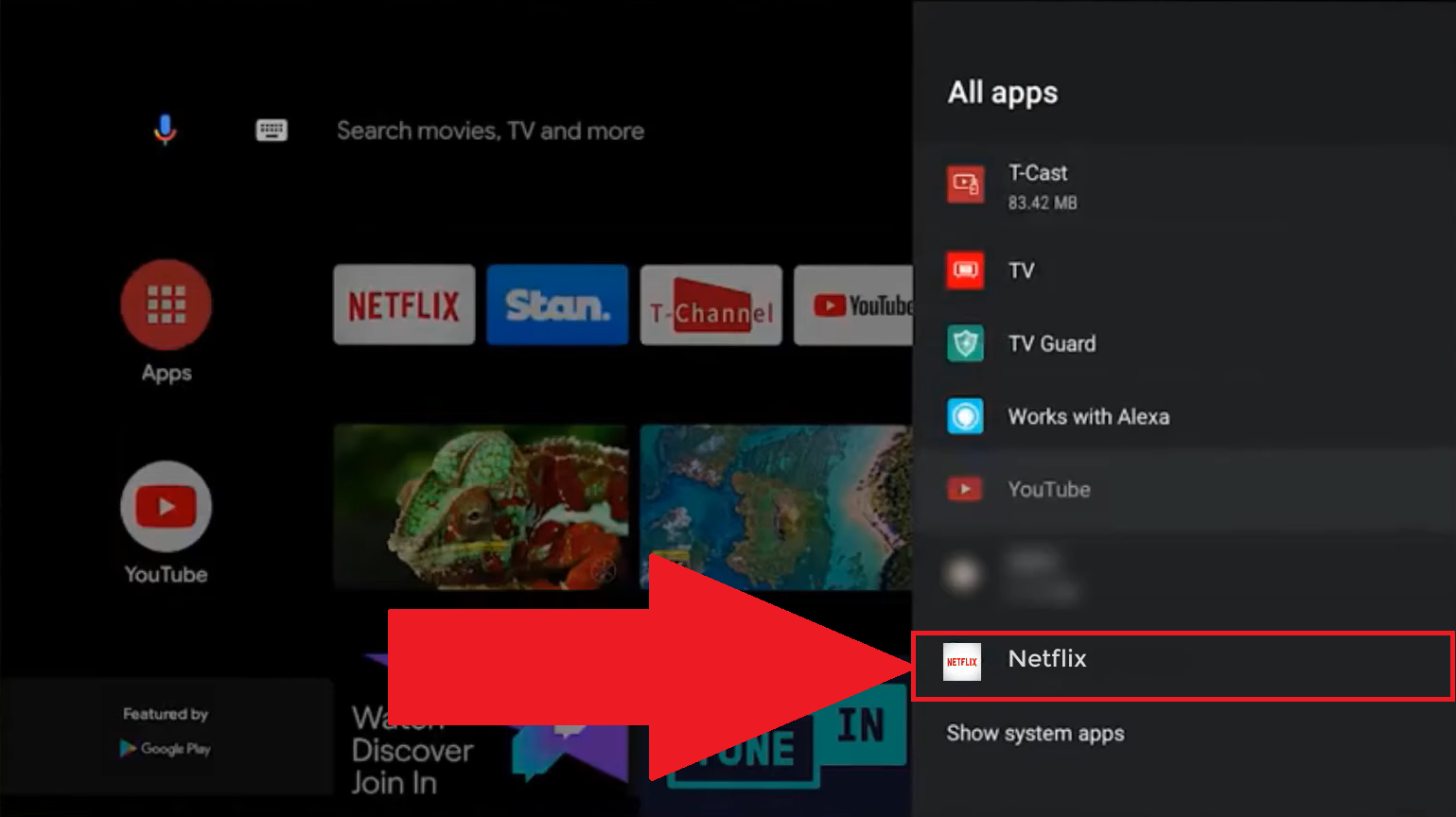Select TV Guard in All apps
Image resolution: width=1456 pixels, height=817 pixels.
point(1184,343)
